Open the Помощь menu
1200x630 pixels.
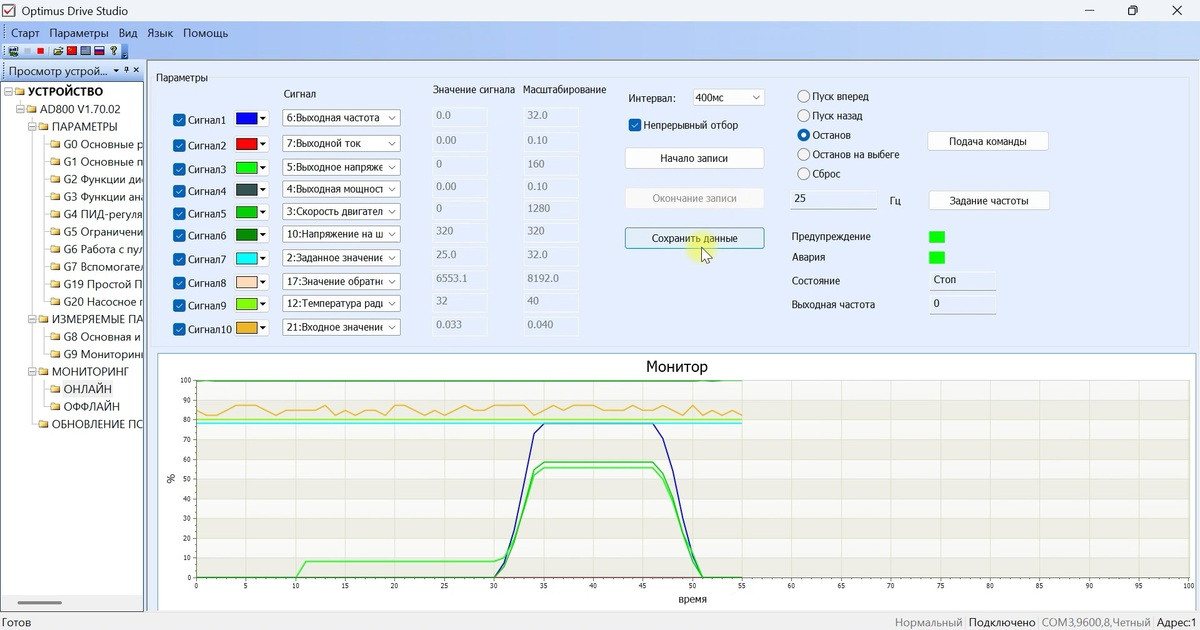[205, 33]
